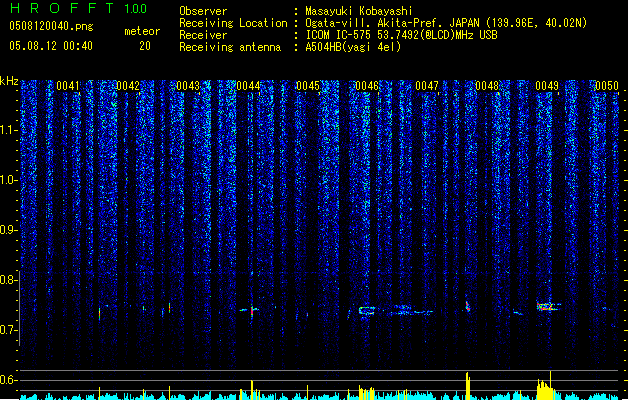Click the 0045 time marker
The image size is (629, 400).
(x=308, y=86)
